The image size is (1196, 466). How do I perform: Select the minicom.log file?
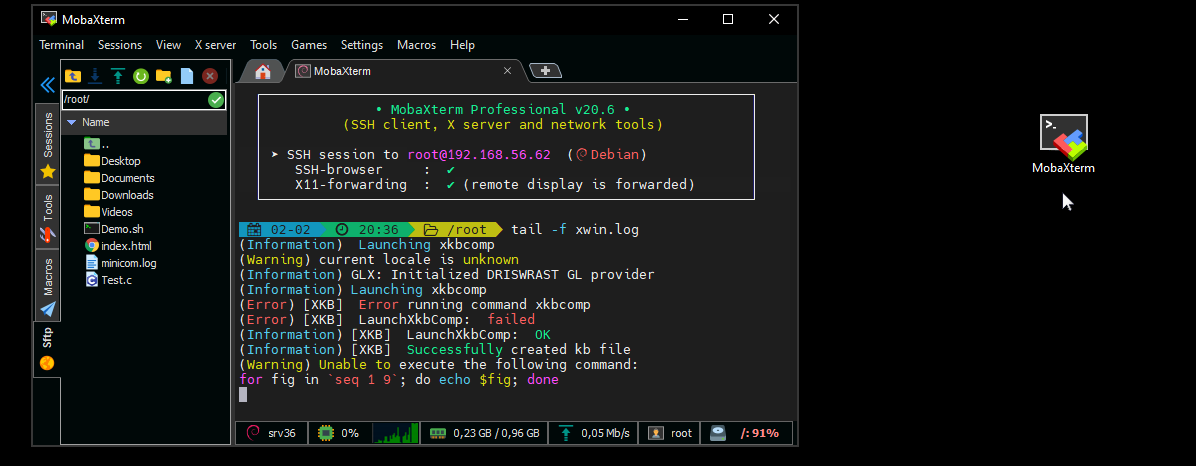120,263
